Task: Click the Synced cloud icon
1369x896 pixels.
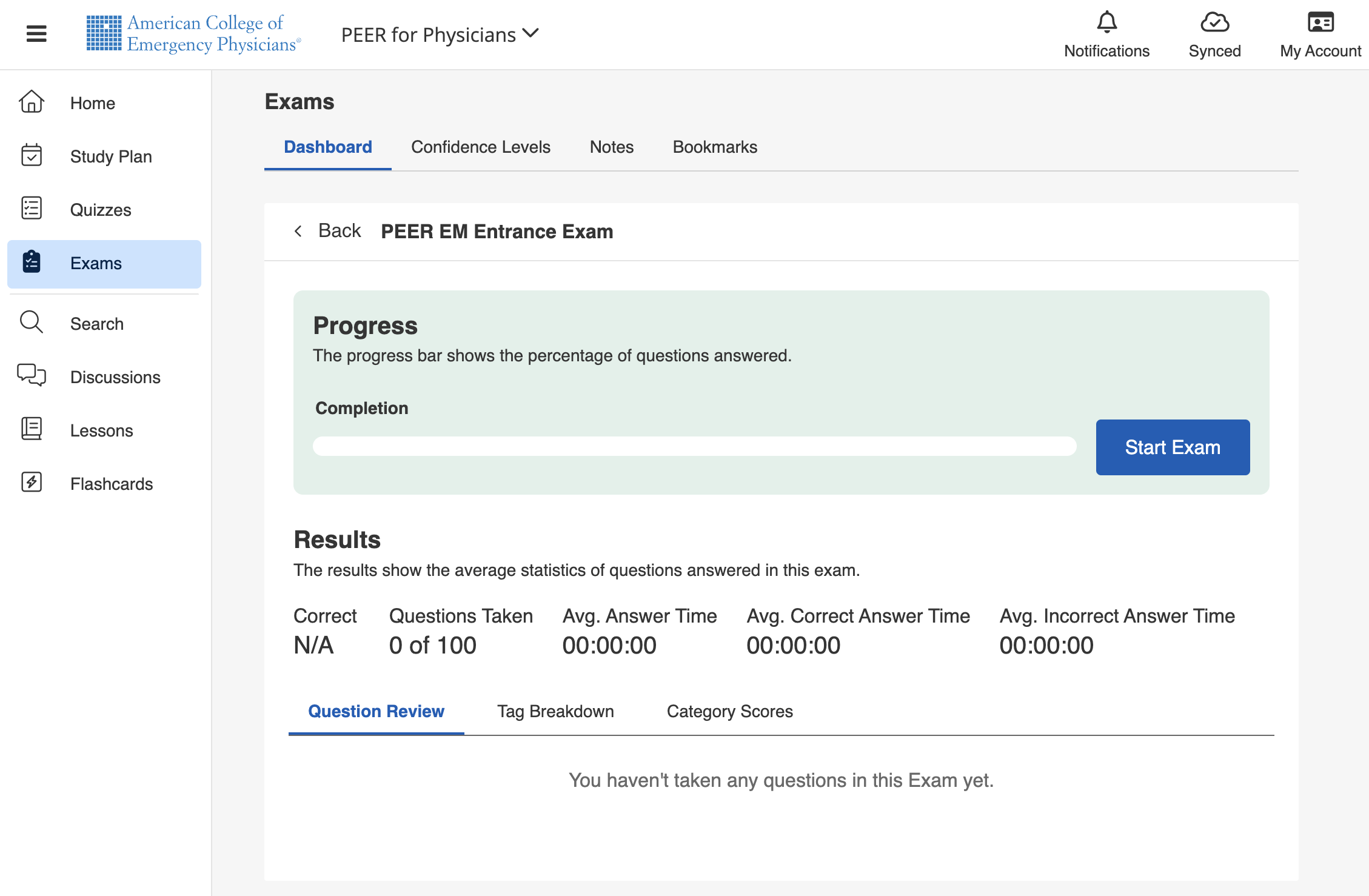Action: 1214,22
